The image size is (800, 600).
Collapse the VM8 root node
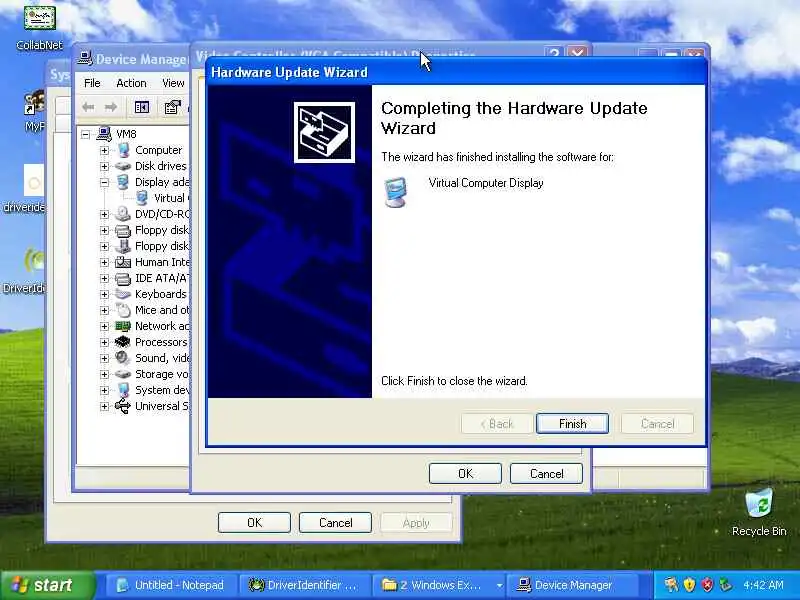coord(85,134)
